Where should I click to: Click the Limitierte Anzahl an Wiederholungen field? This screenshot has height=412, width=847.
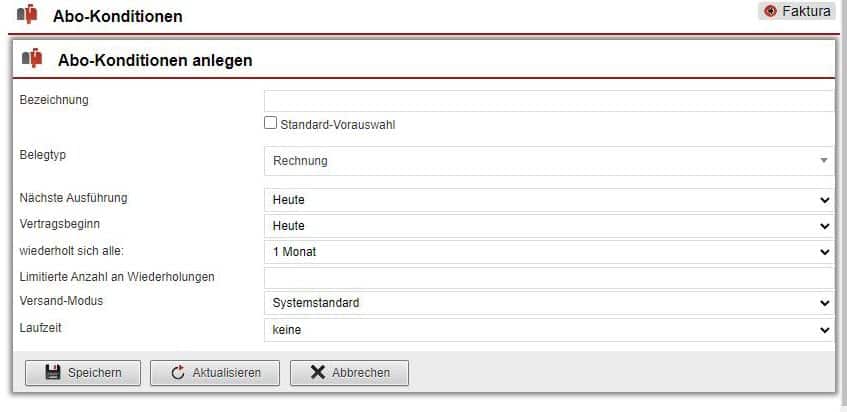tap(548, 278)
